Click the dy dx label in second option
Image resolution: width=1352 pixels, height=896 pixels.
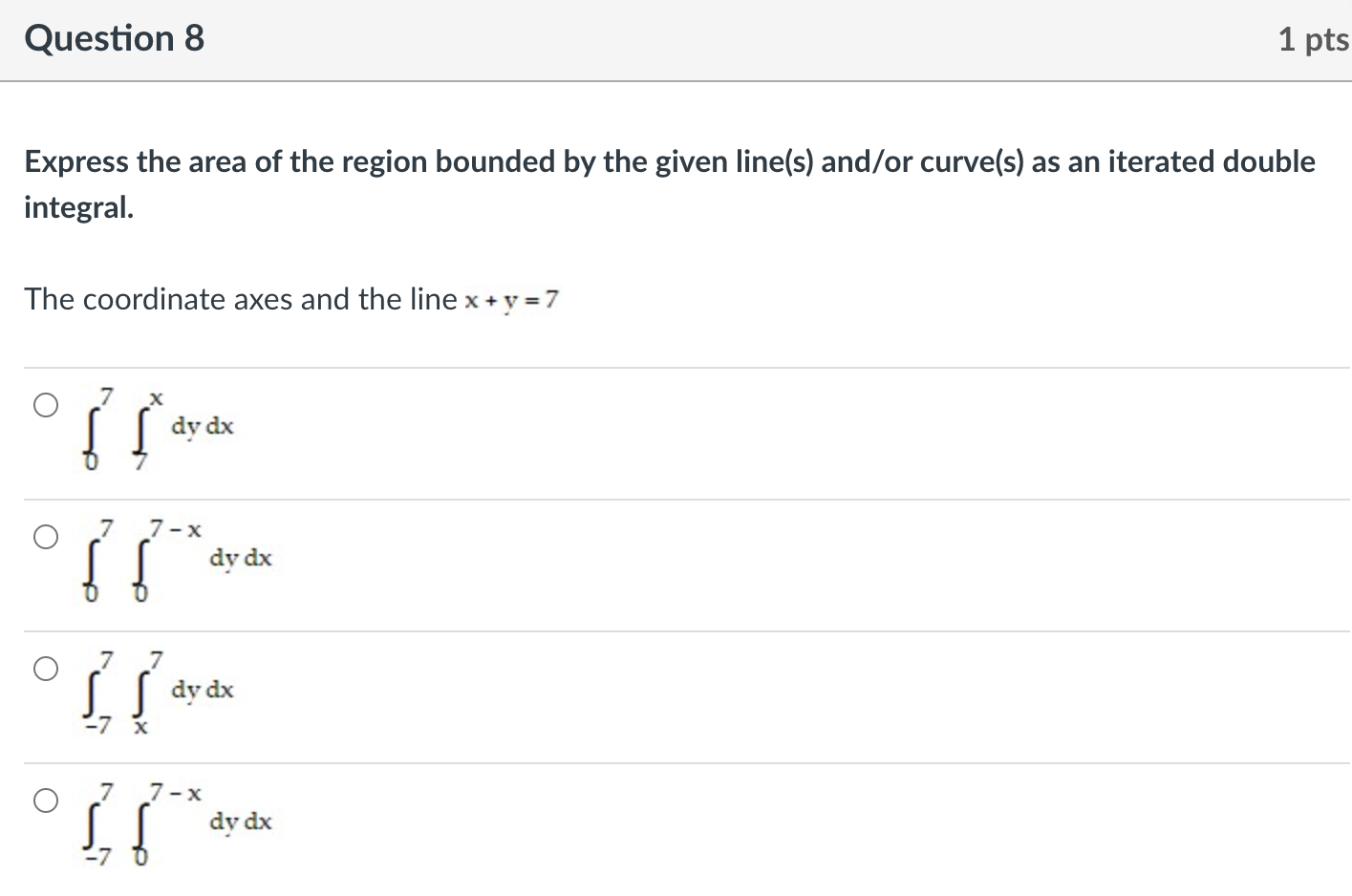click(x=240, y=559)
